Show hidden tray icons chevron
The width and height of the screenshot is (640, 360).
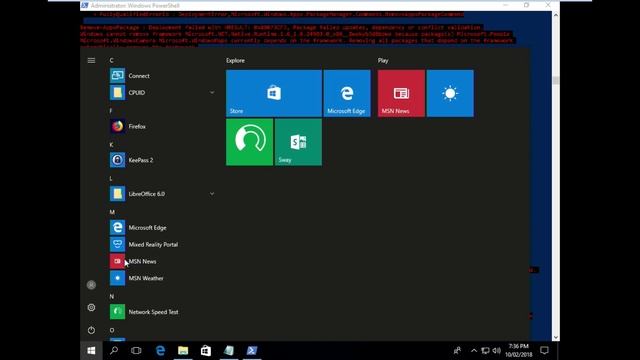pyautogui.click(x=474, y=351)
